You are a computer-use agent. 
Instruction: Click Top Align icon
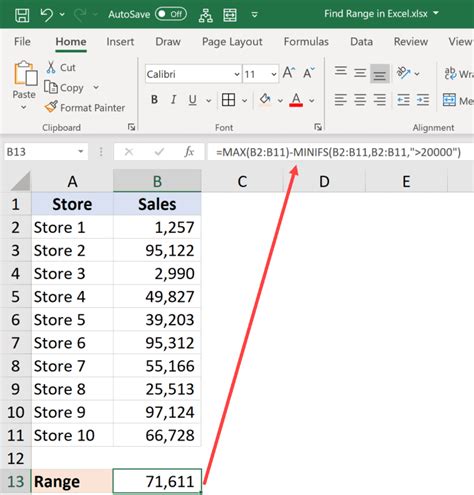click(340, 72)
